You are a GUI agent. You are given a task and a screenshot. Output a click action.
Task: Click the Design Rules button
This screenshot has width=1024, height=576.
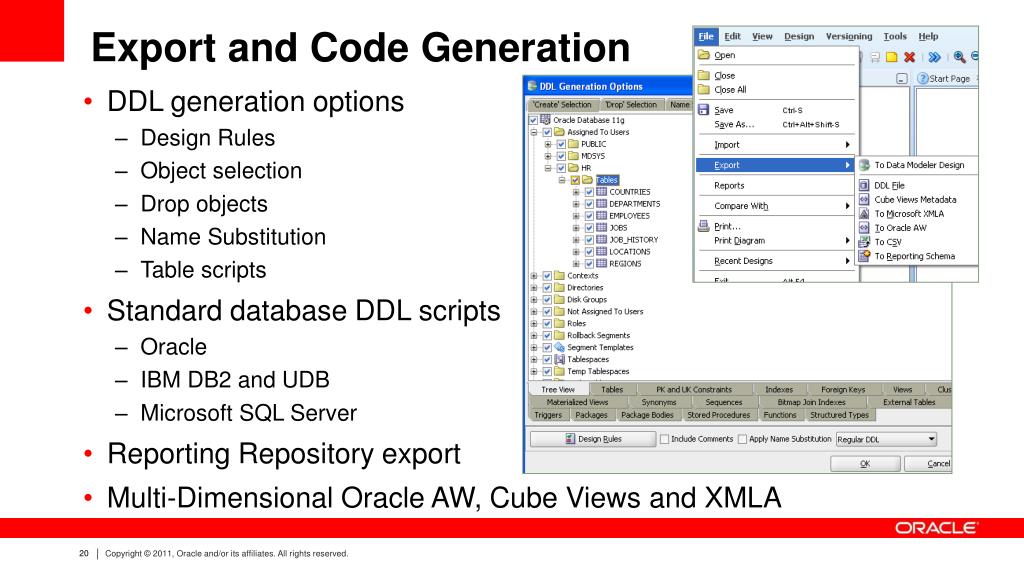click(592, 439)
